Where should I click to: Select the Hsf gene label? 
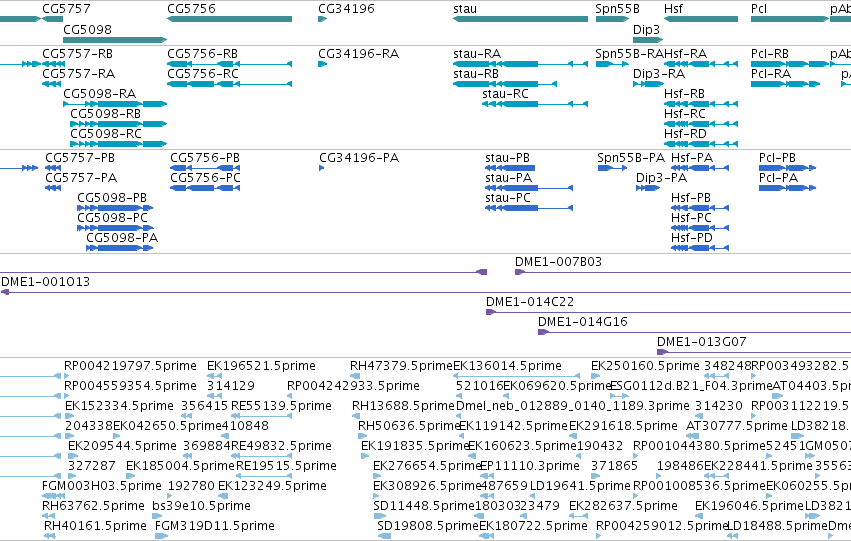click(x=673, y=9)
